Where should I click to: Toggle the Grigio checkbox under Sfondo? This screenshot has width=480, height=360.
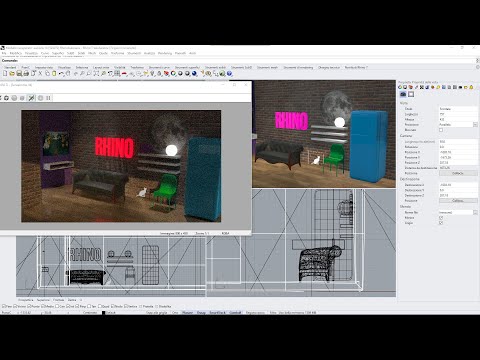(x=441, y=223)
